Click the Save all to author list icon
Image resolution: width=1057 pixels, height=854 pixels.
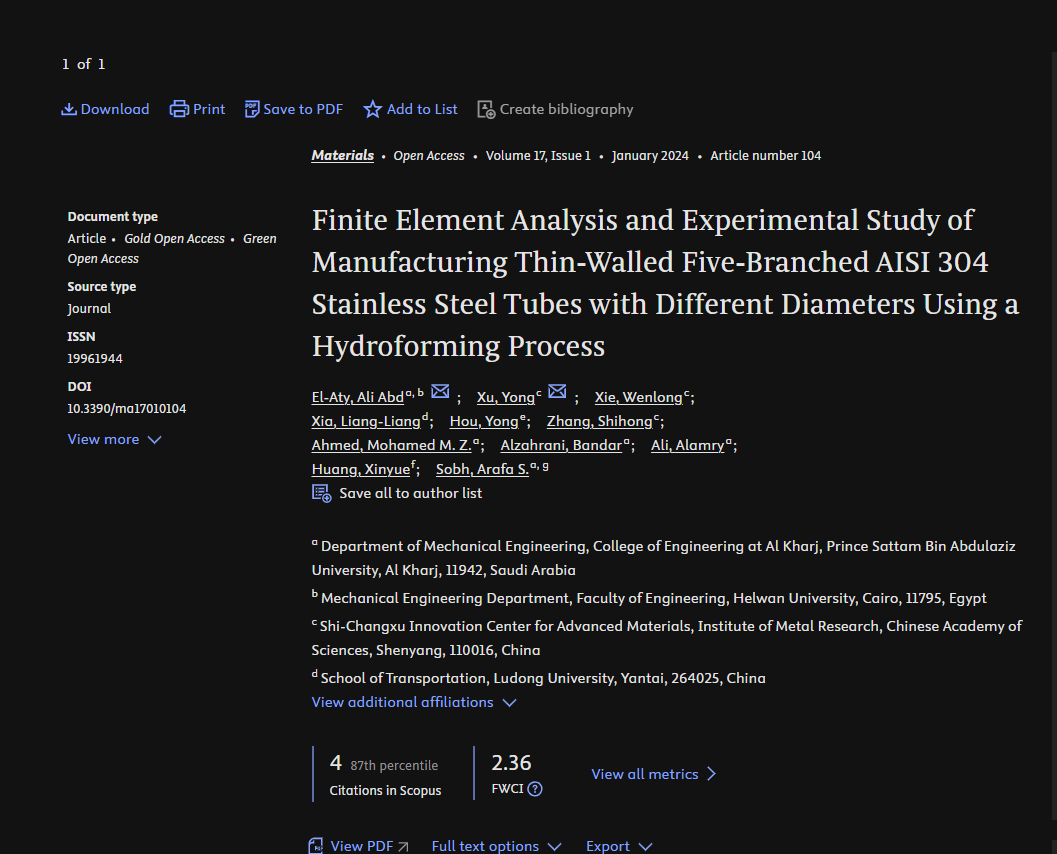click(x=322, y=493)
